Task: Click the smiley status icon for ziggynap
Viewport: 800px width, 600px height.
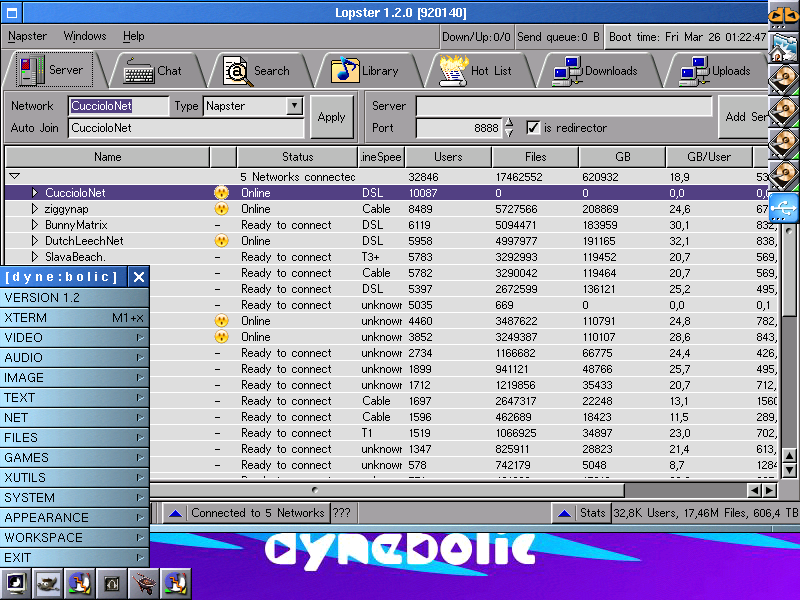Action: click(x=221, y=209)
